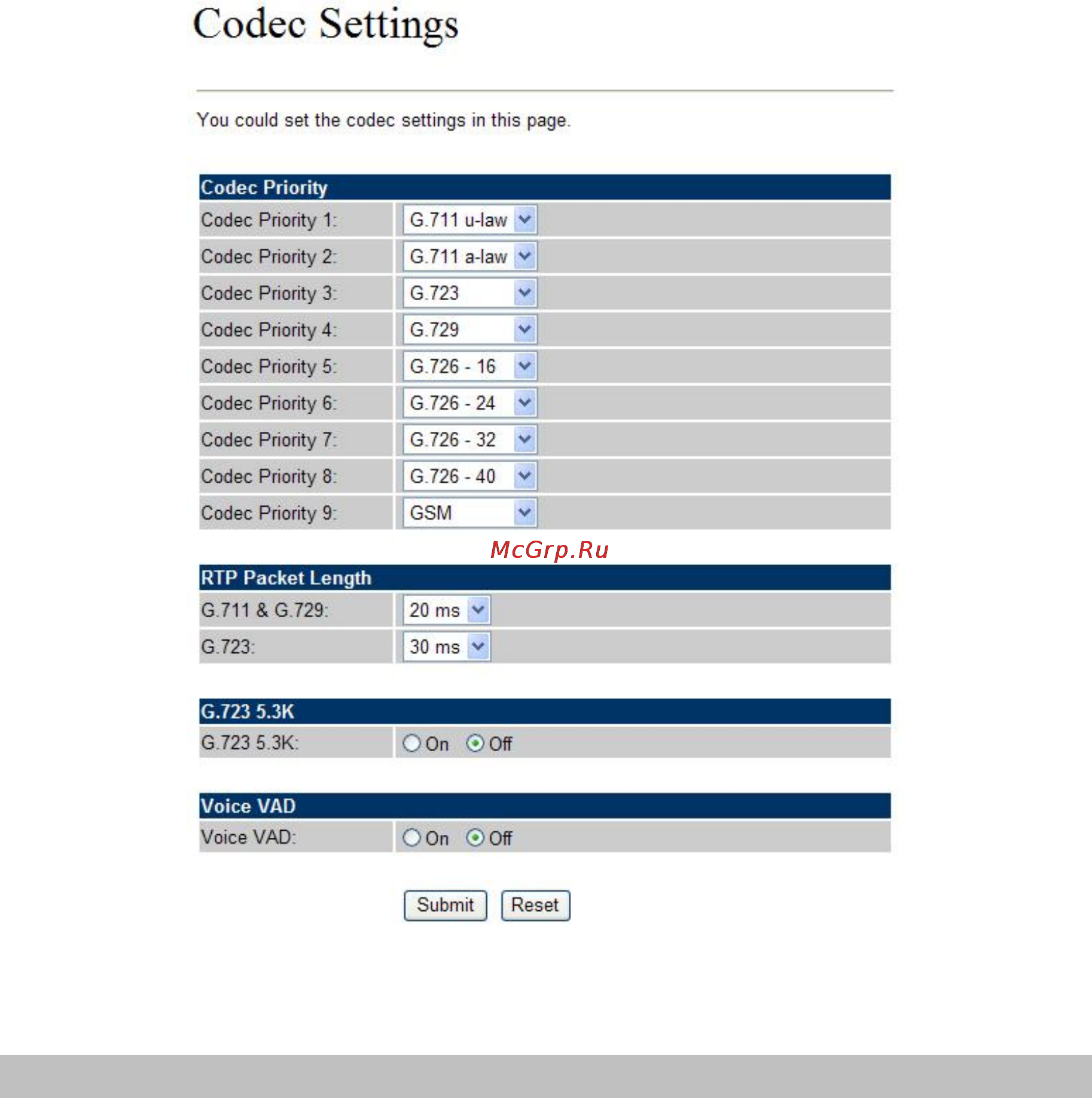Open the Codec Priority 5 dropdown
The image size is (1092, 1098).
[x=469, y=366]
